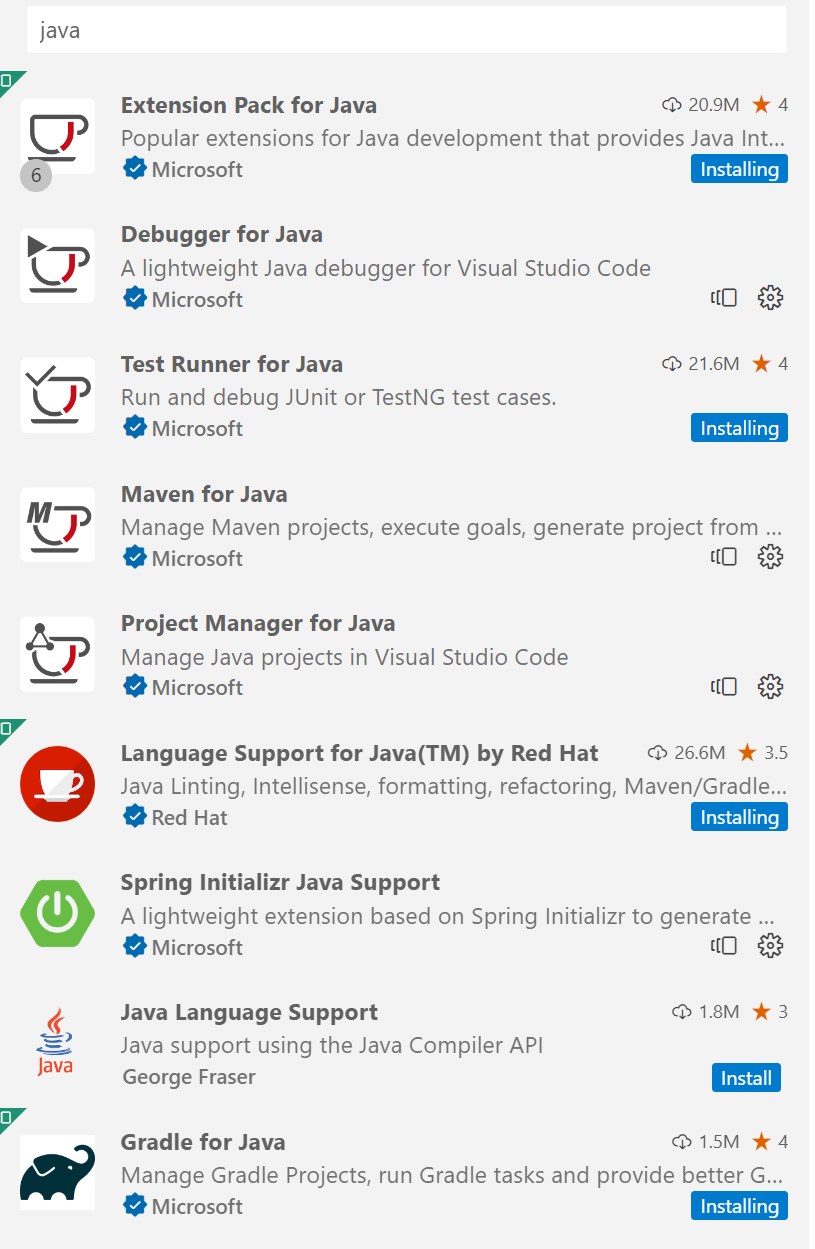Click gear icon for Project Manager for Java
Viewport: 815px width, 1249px height.
coord(770,687)
